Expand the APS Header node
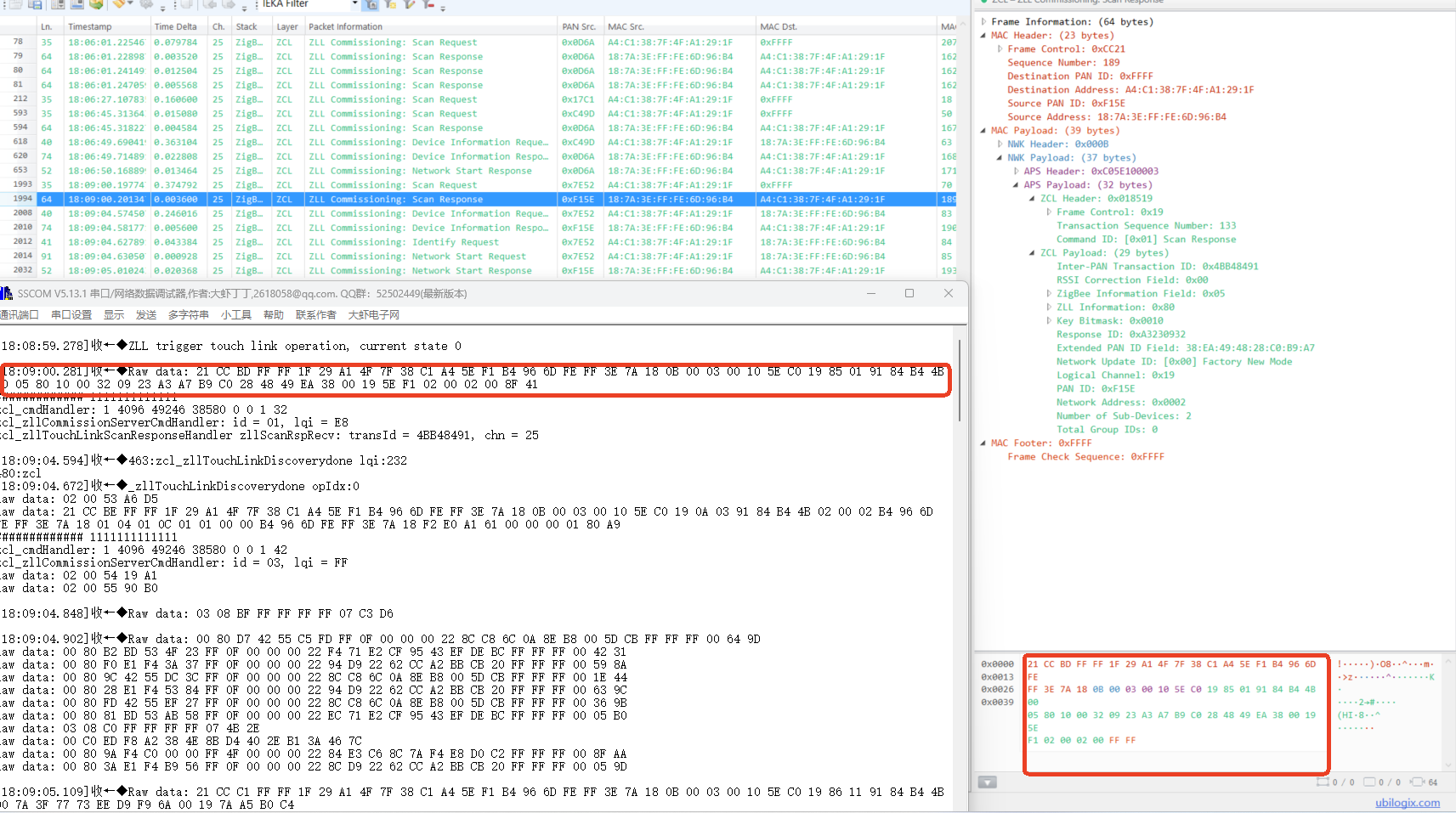This screenshot has width=1456, height=813. click(x=1017, y=172)
